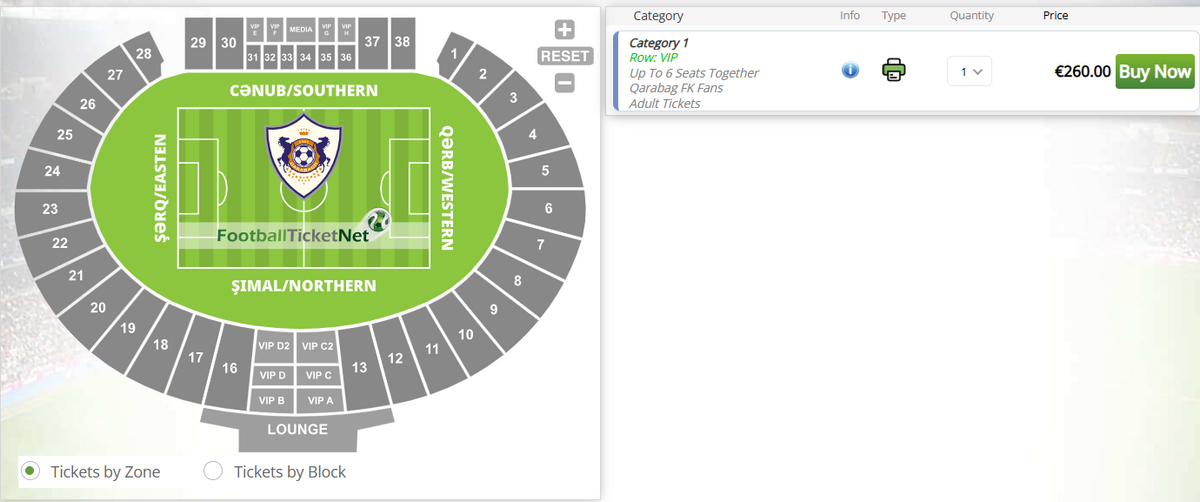1200x502 pixels.
Task: Select the Tickets by Zone radio button
Action: click(x=31, y=471)
